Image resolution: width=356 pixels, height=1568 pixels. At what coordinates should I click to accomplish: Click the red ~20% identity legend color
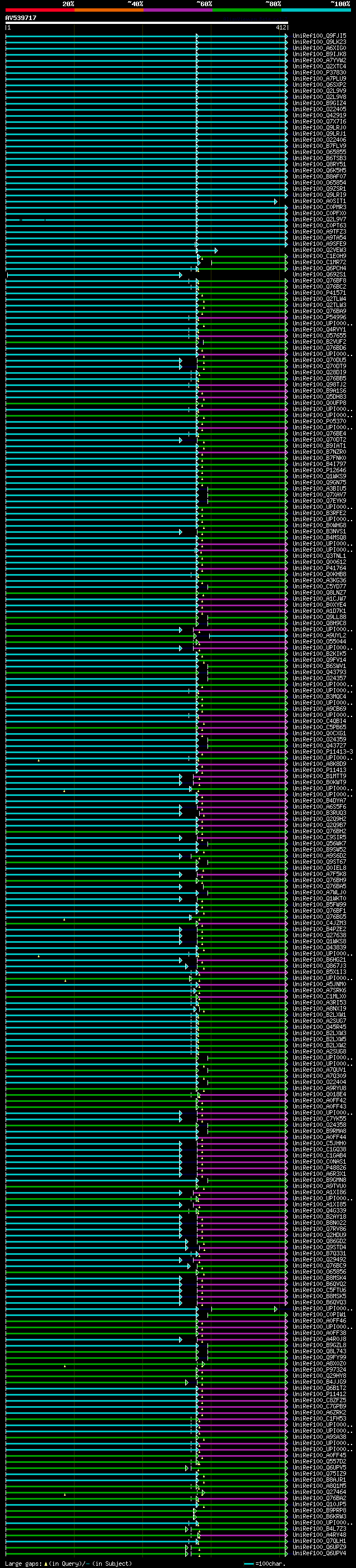pos(39,10)
